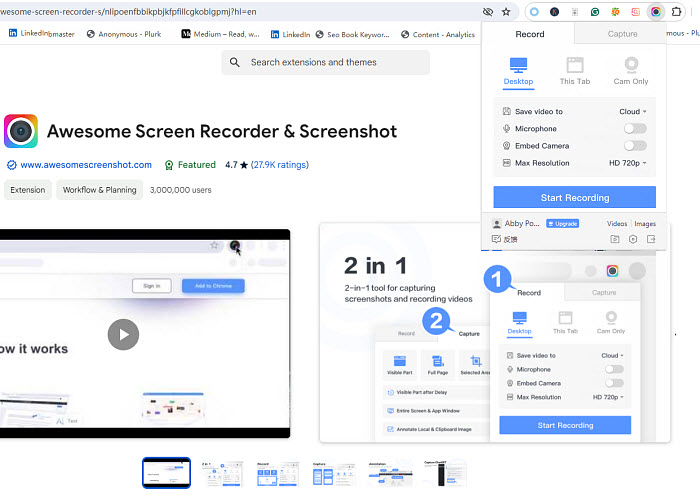Open the dark circular K extension icon

click(x=554, y=12)
